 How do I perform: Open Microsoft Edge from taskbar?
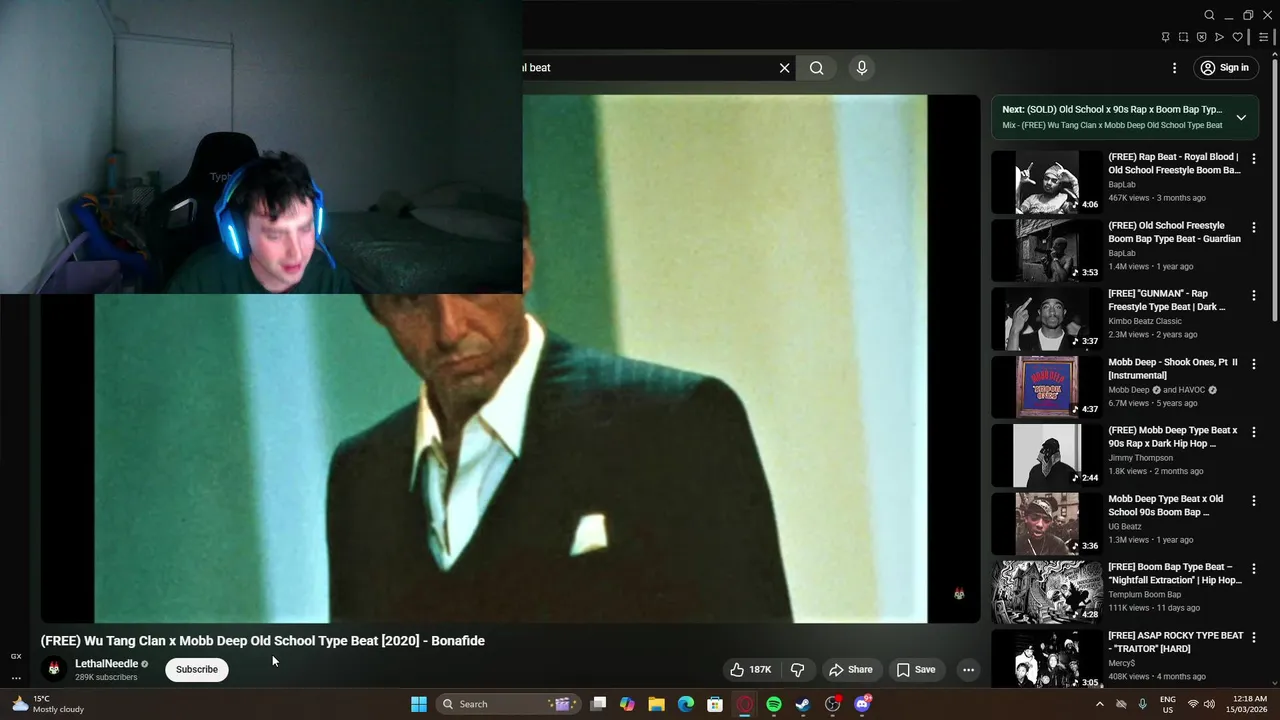point(686,704)
